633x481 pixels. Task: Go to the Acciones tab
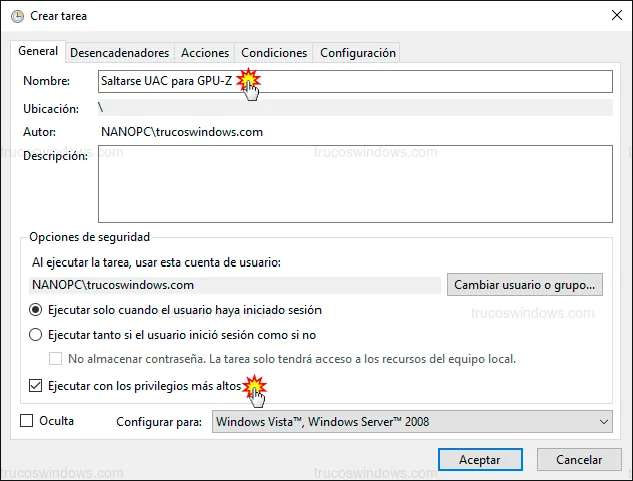click(x=205, y=53)
